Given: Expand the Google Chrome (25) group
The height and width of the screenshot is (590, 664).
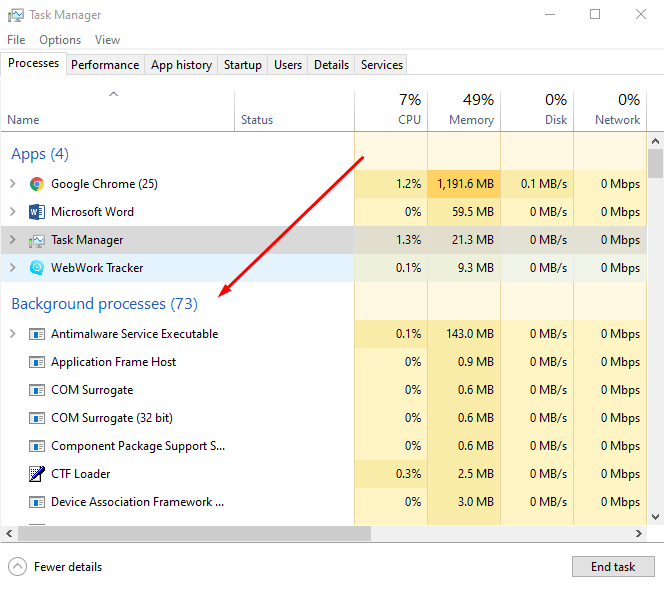Looking at the screenshot, I should tap(13, 184).
